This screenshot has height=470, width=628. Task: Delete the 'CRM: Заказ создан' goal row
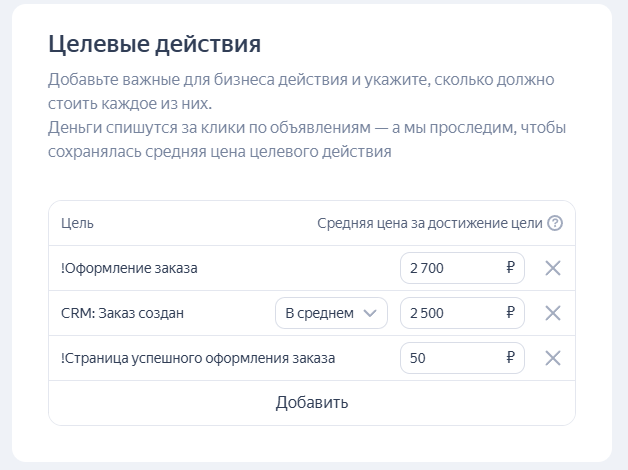552,313
